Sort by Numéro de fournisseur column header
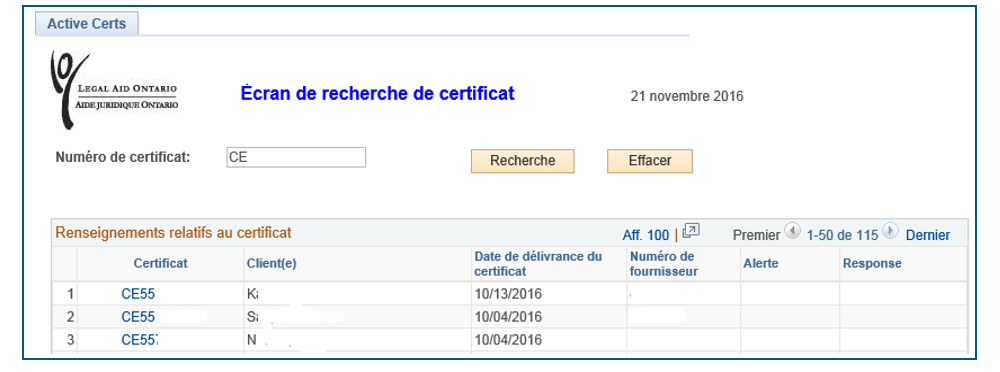Image resolution: width=1000 pixels, height=372 pixels. pos(664,264)
